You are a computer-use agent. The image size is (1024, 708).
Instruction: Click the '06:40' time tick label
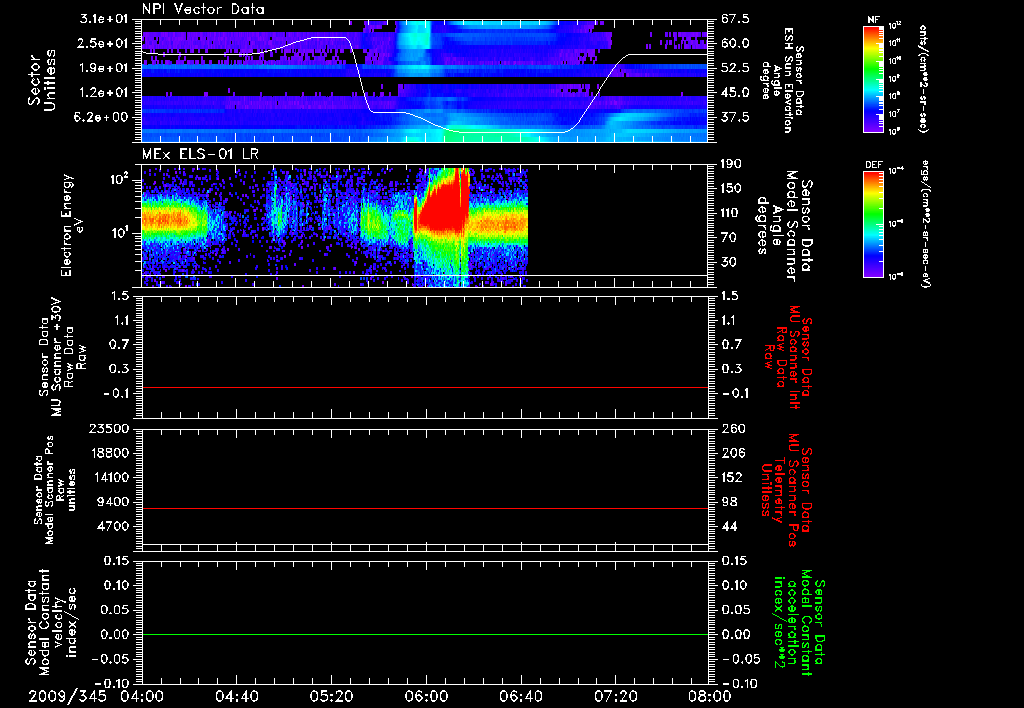click(x=520, y=696)
